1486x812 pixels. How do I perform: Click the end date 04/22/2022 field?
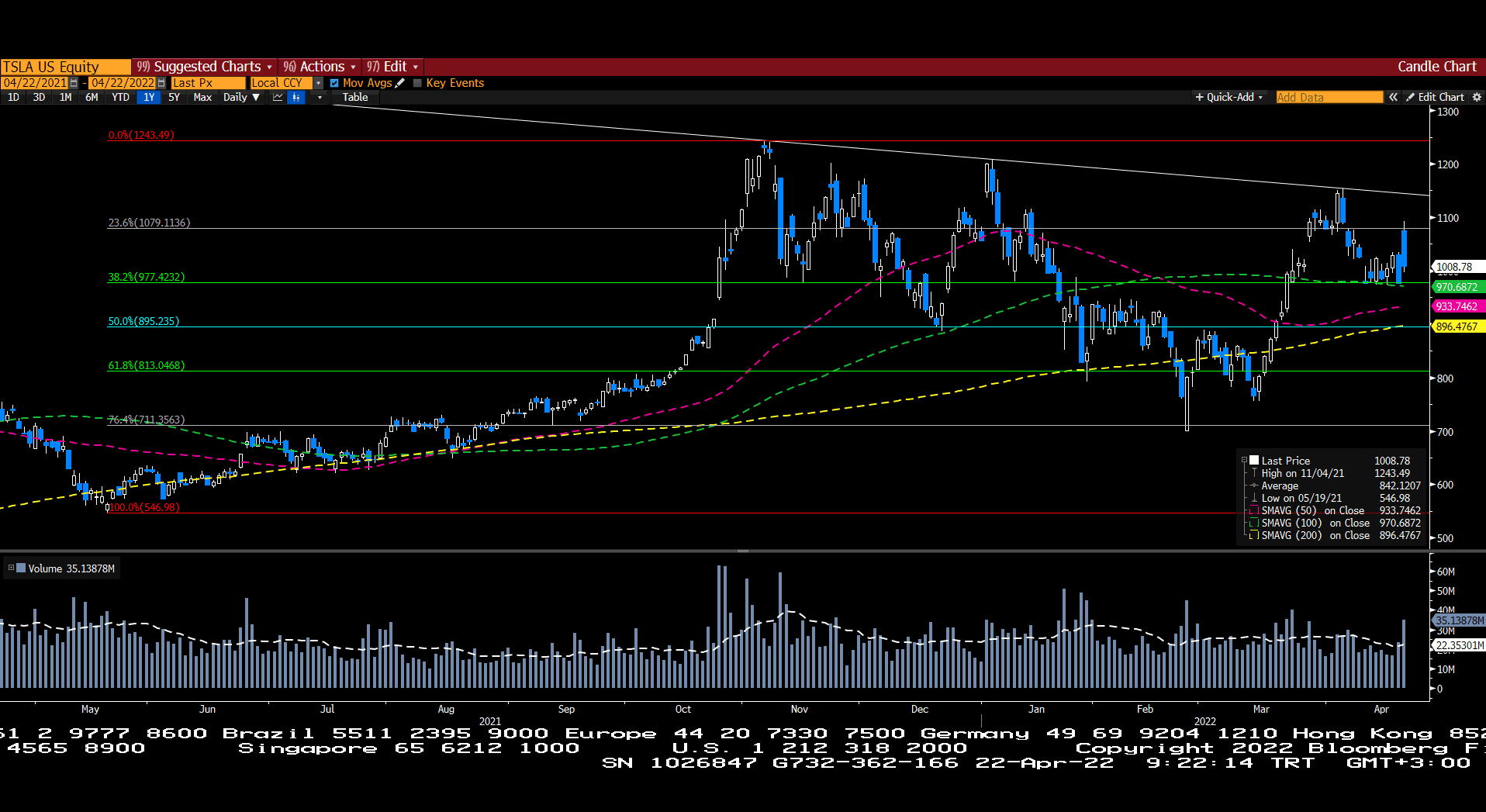[x=123, y=83]
